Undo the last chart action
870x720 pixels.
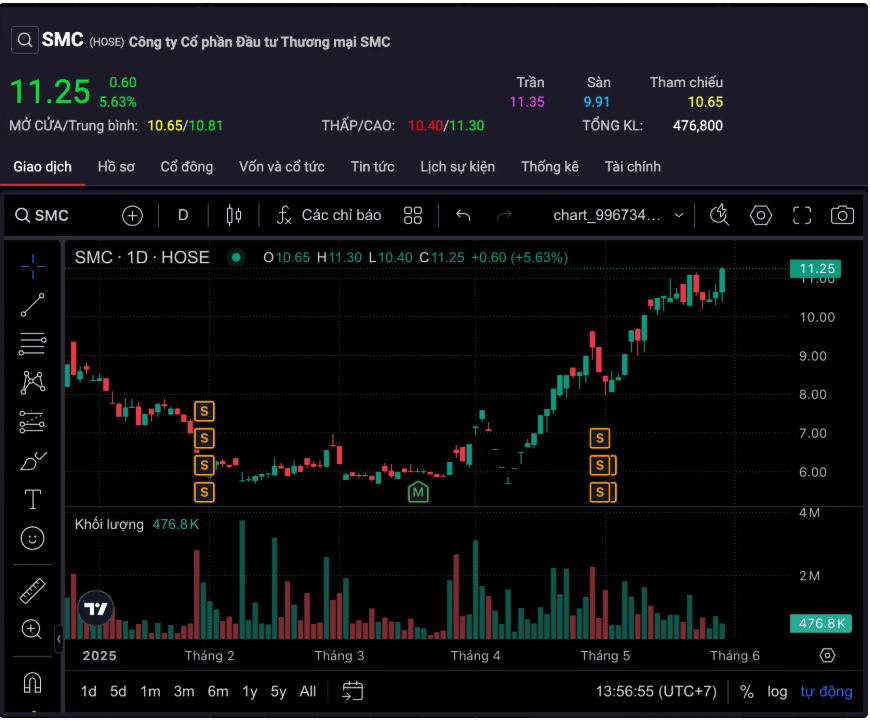point(463,215)
